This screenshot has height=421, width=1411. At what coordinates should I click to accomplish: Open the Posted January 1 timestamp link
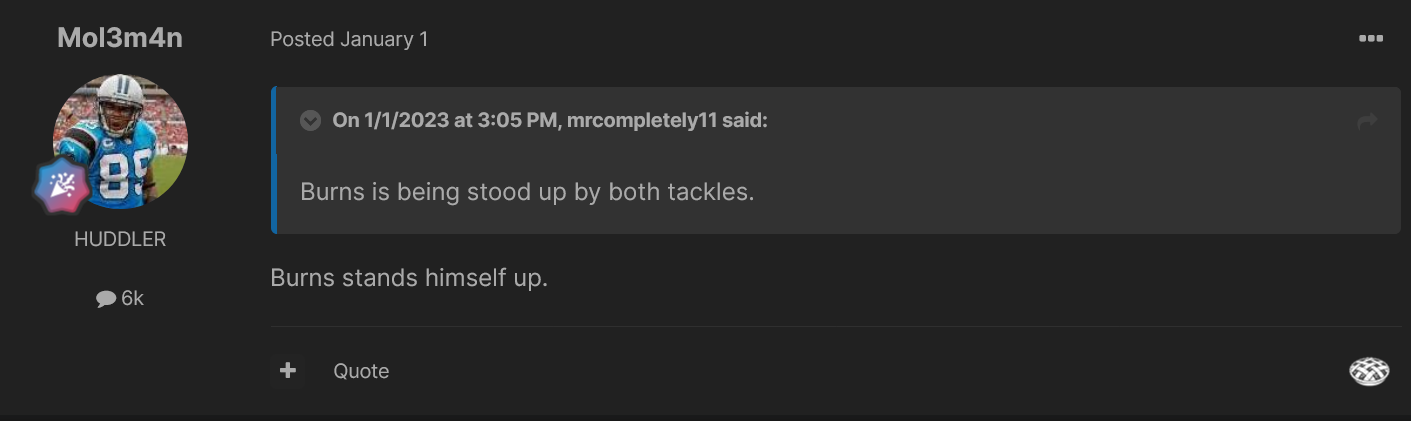[x=349, y=40]
